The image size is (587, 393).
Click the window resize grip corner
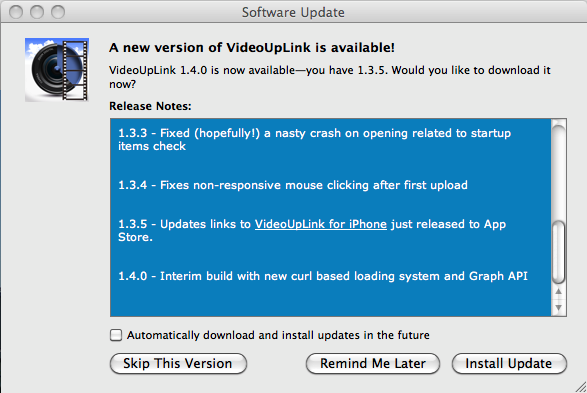click(581, 387)
